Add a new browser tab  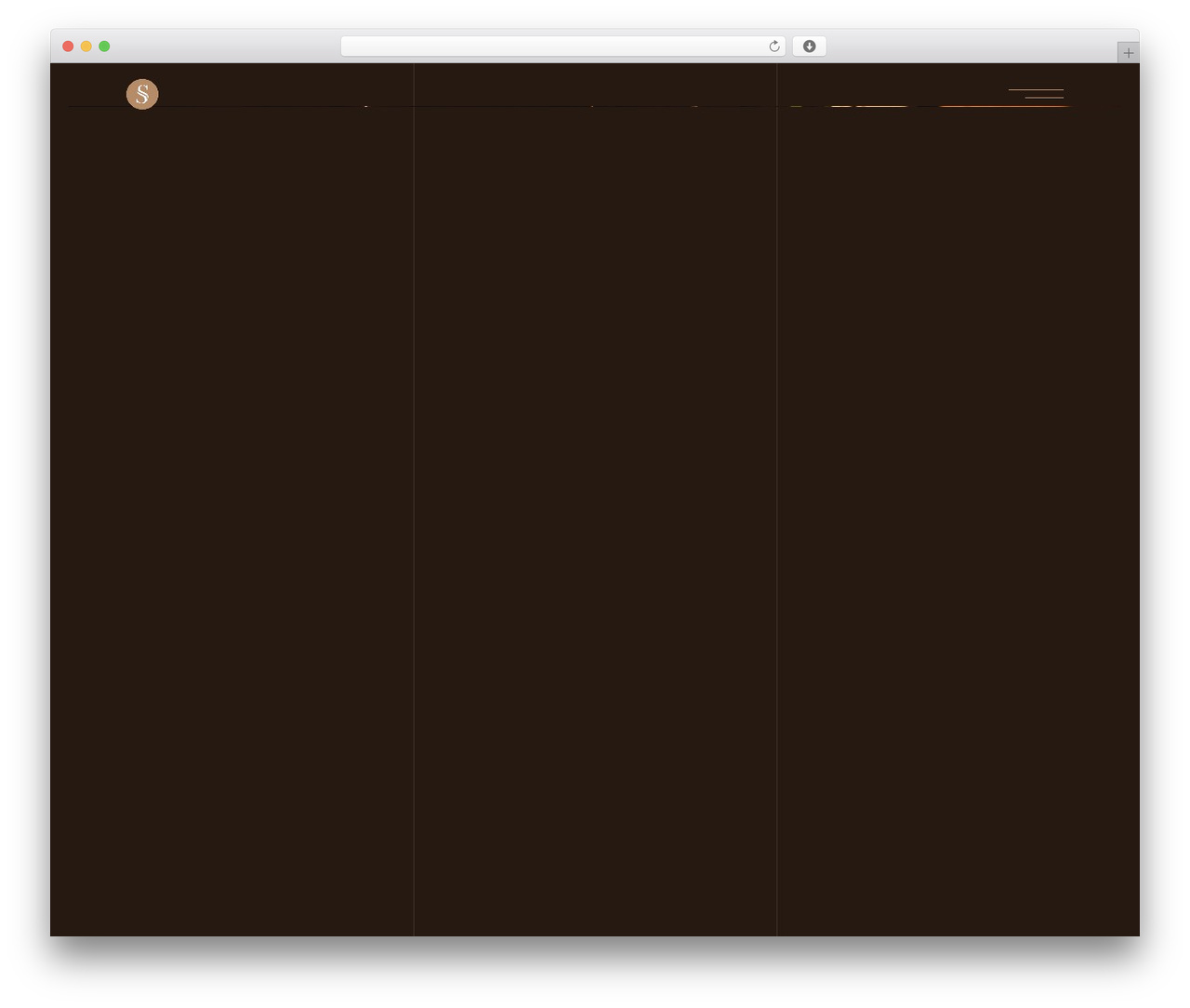coord(1129,53)
